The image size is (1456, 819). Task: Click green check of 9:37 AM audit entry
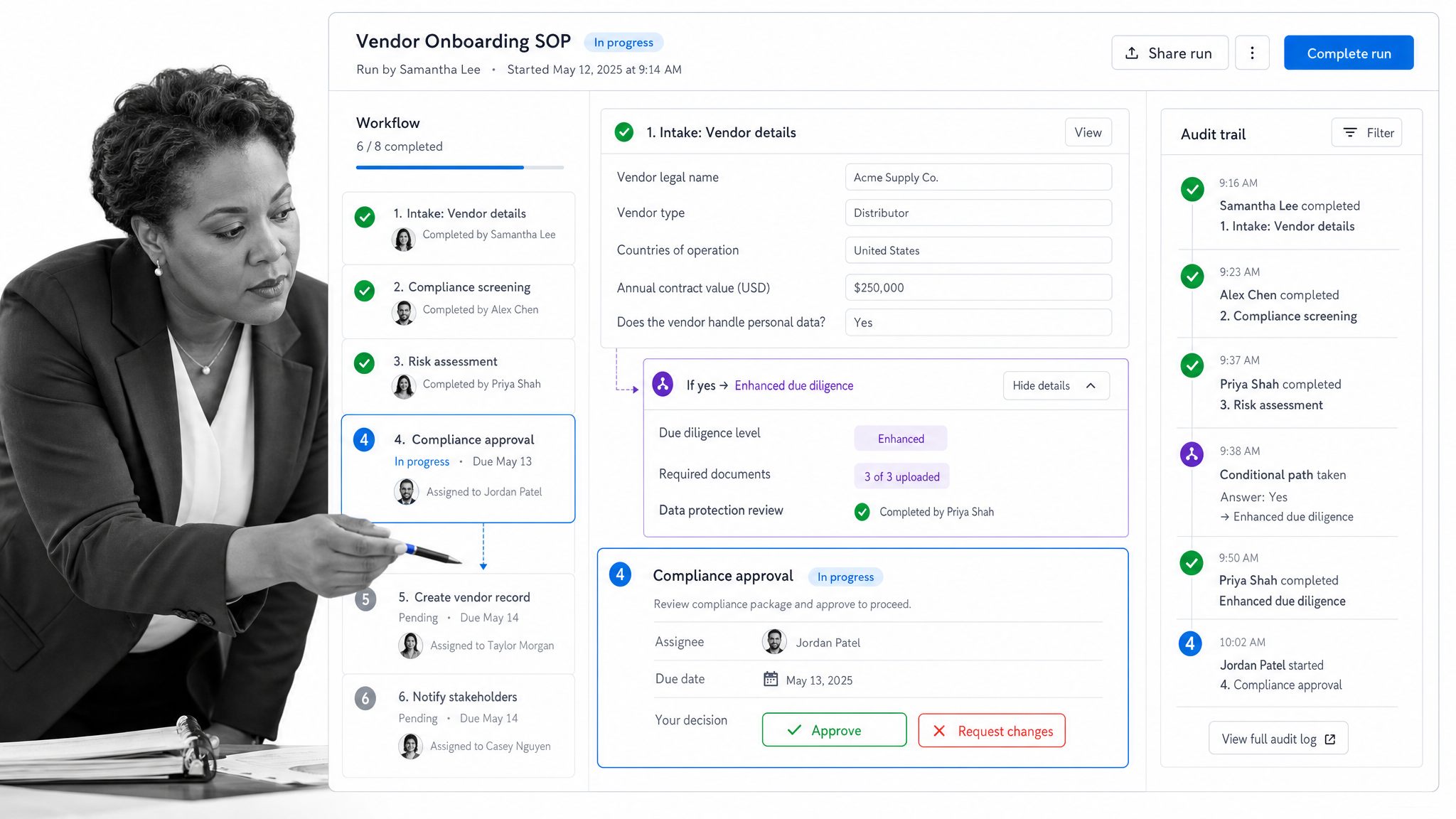point(1192,365)
